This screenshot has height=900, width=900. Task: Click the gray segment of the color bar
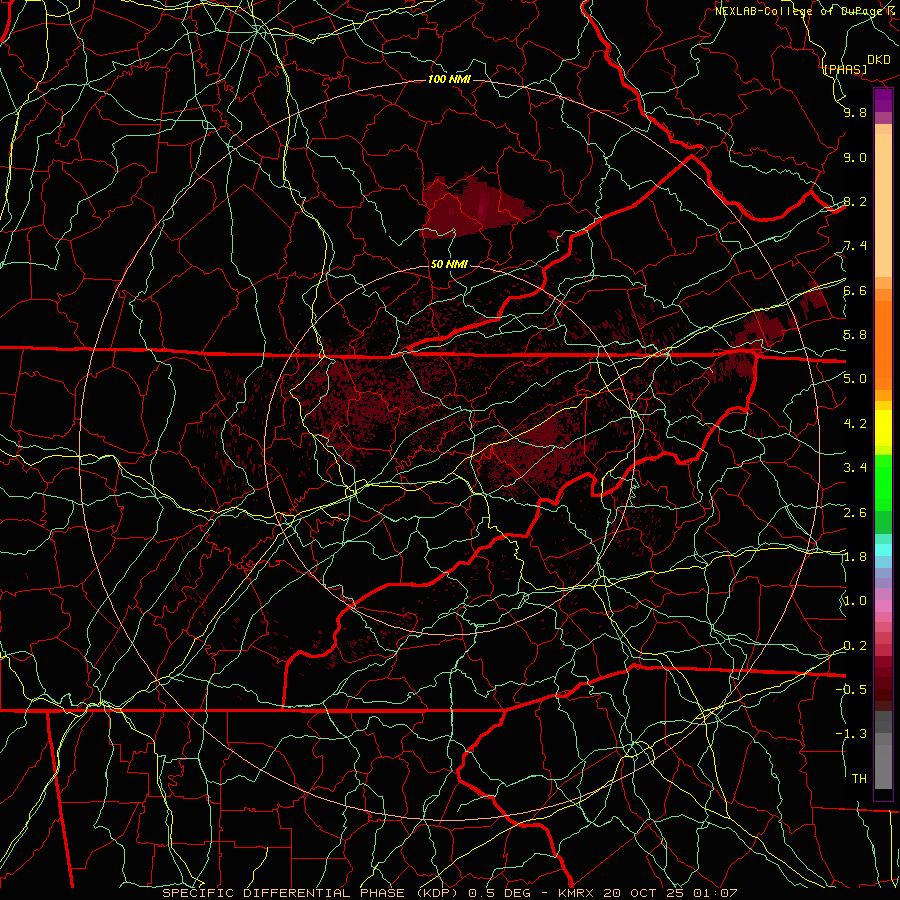coord(883,751)
